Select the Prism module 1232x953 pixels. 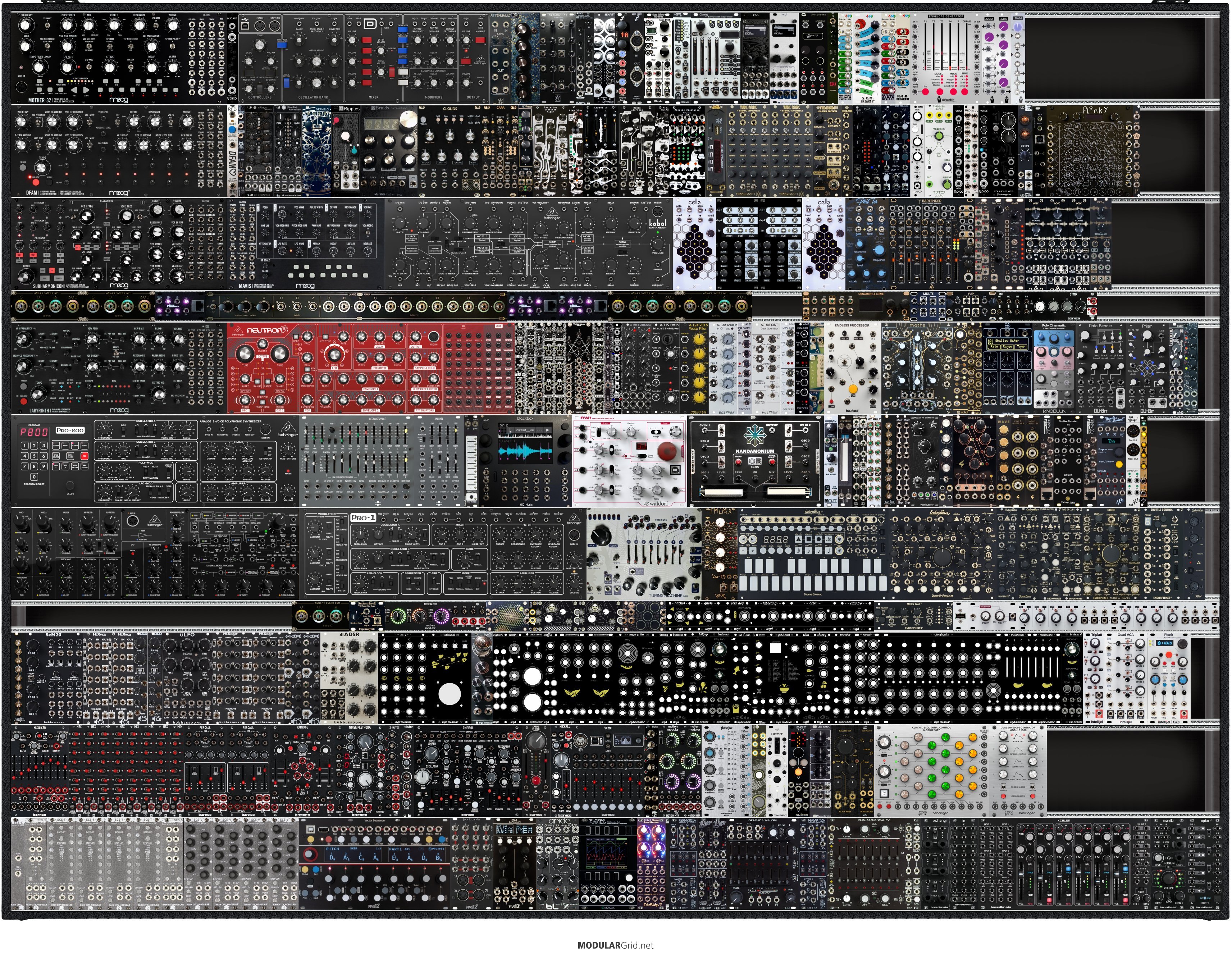(1147, 369)
